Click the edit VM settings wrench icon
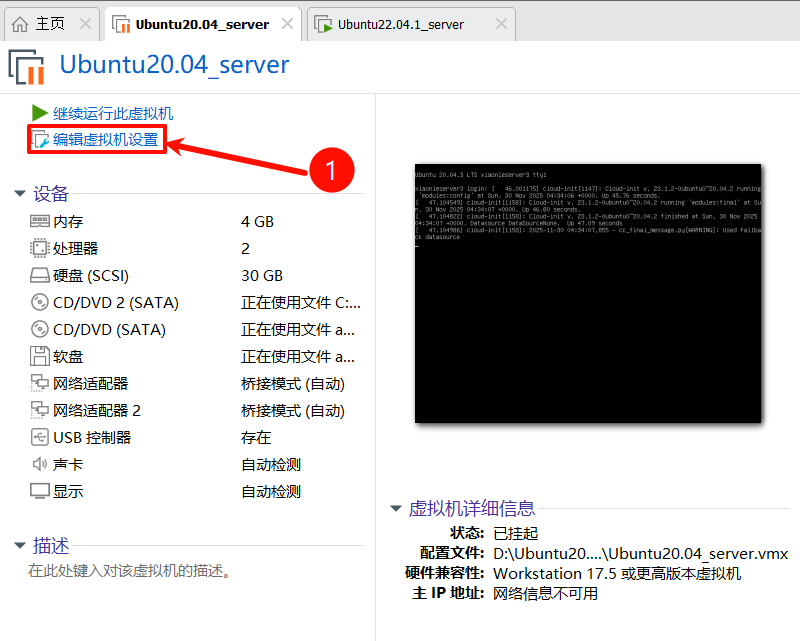800x641 pixels. coord(40,139)
